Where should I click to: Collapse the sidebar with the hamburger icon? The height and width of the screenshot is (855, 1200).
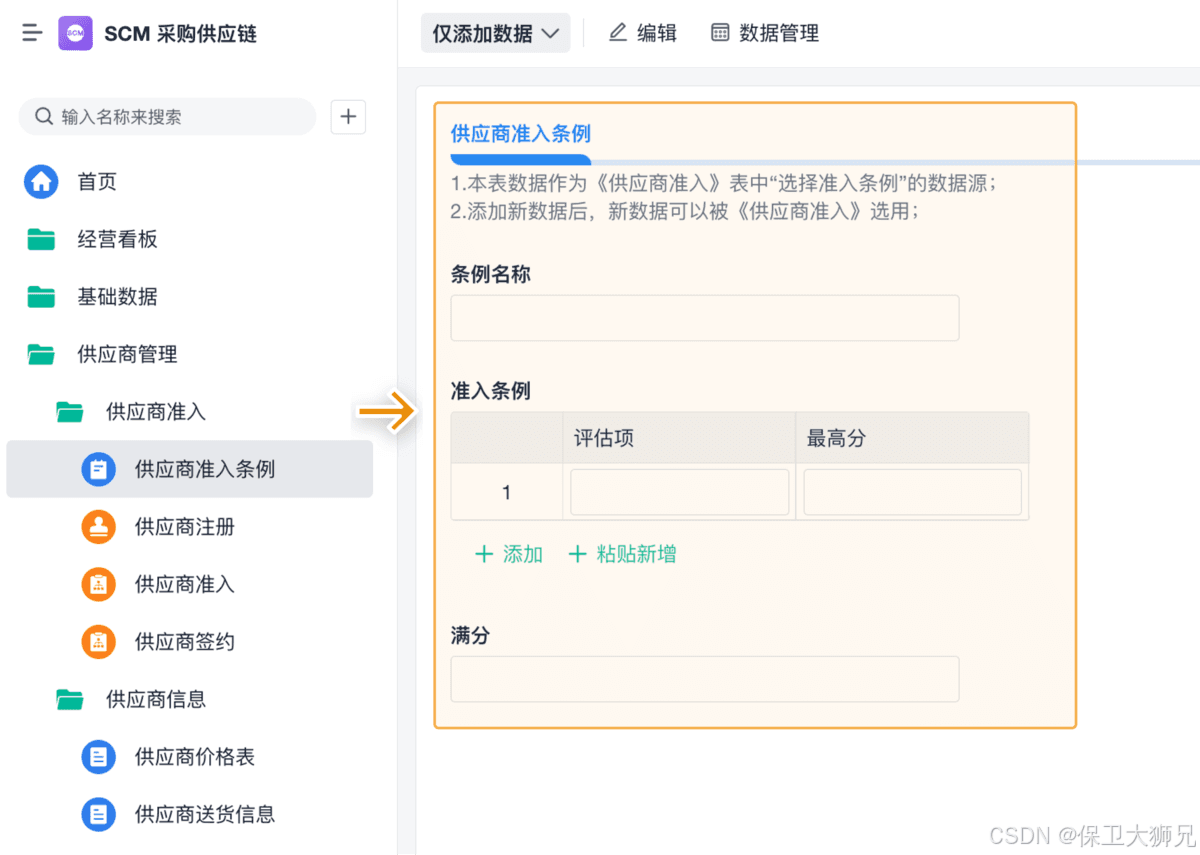(32, 33)
